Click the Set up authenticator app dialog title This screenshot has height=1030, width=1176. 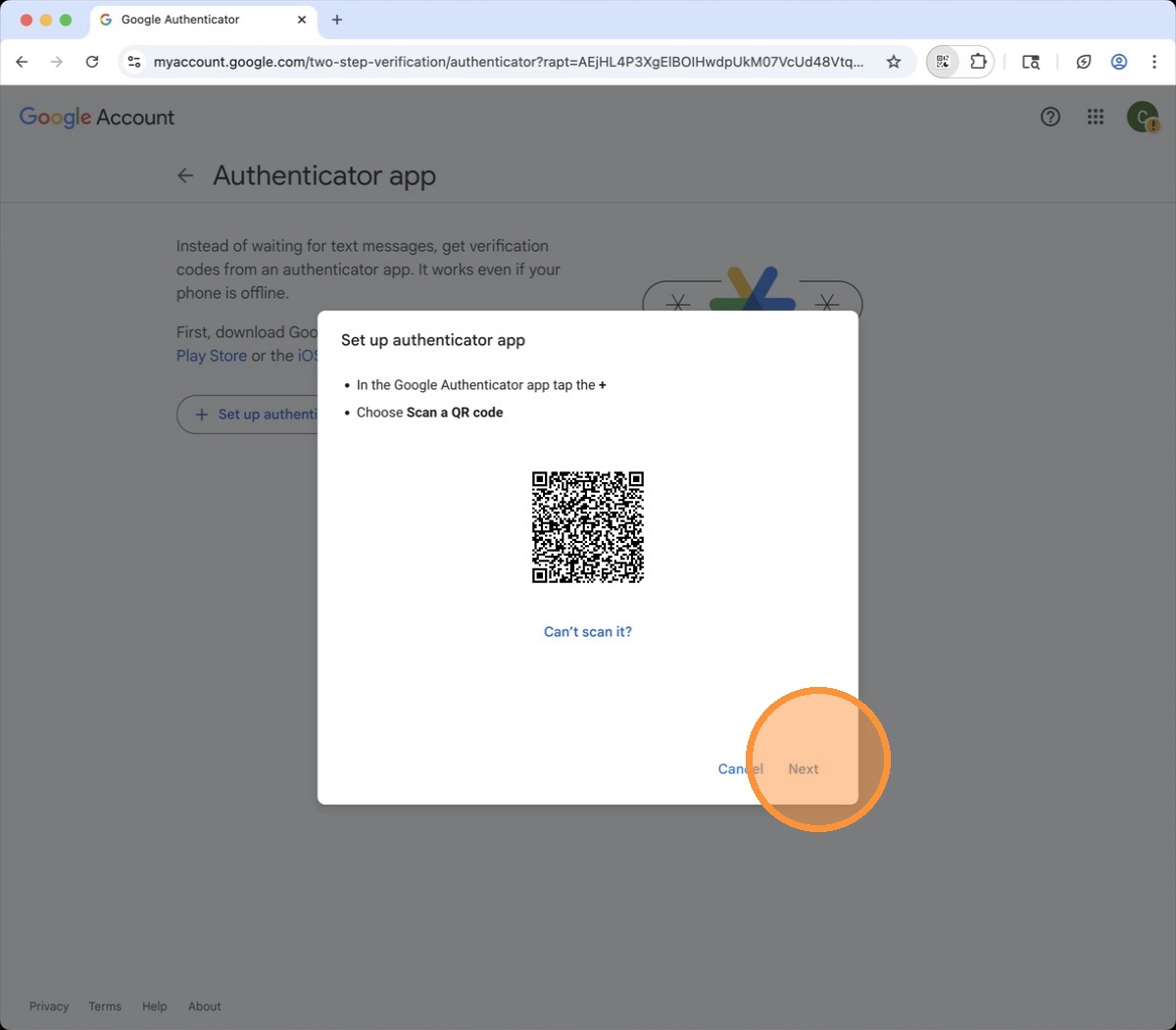pyautogui.click(x=433, y=340)
